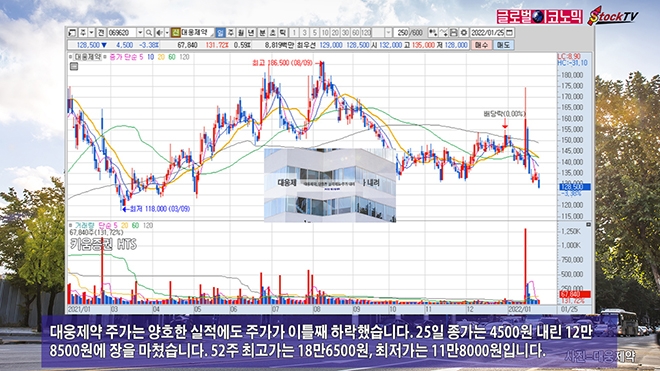Select the 틱 tick chart tab
This screenshot has height=371, width=660.
point(283,32)
